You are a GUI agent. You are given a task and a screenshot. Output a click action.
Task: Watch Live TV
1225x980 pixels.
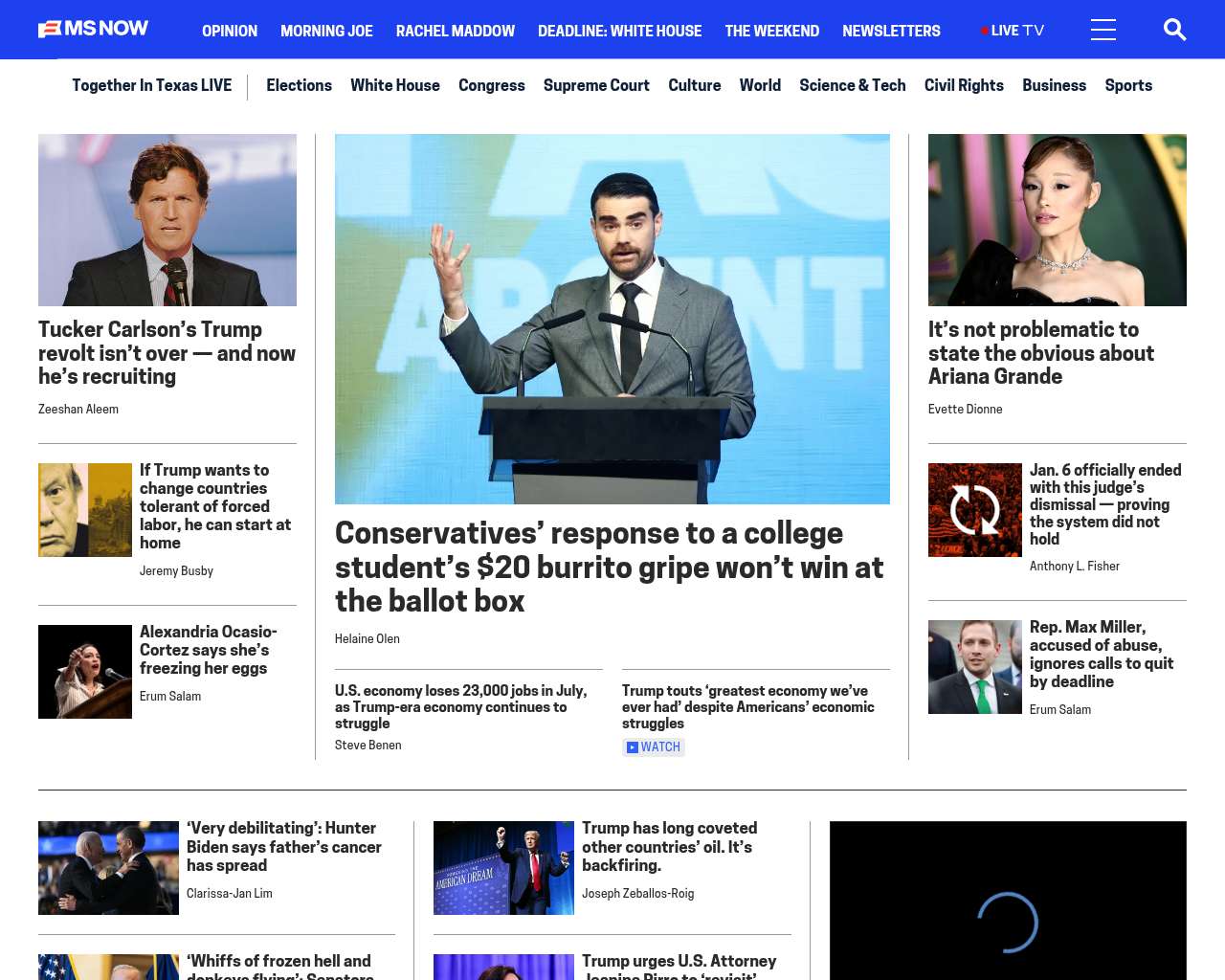point(1013,31)
